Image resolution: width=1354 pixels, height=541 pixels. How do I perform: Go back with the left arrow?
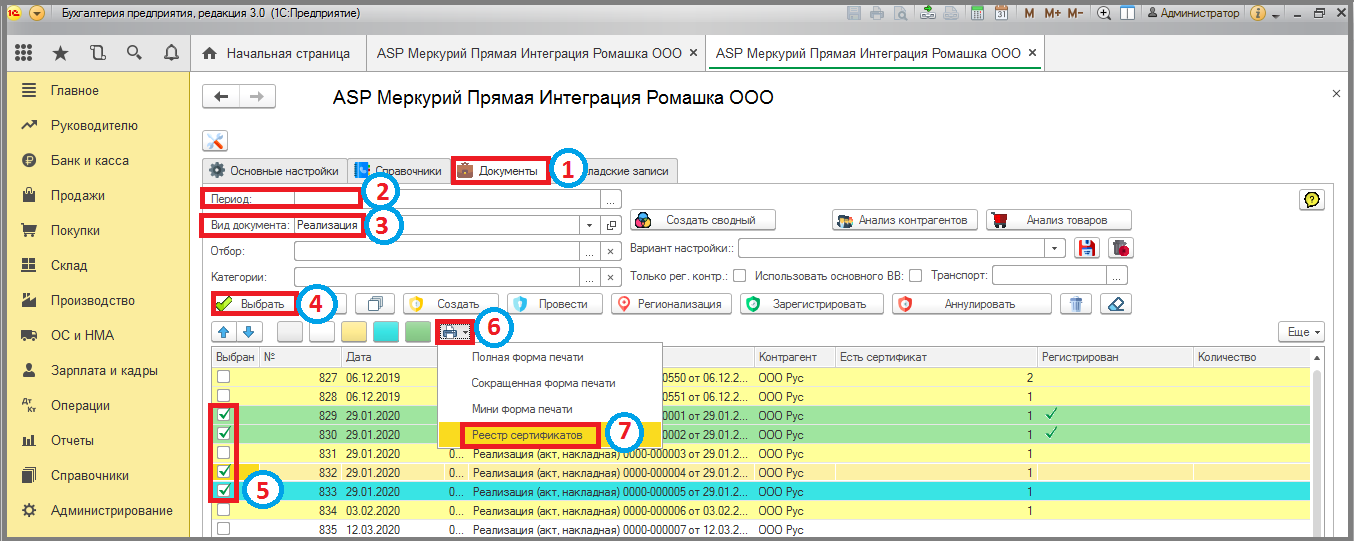[x=221, y=96]
